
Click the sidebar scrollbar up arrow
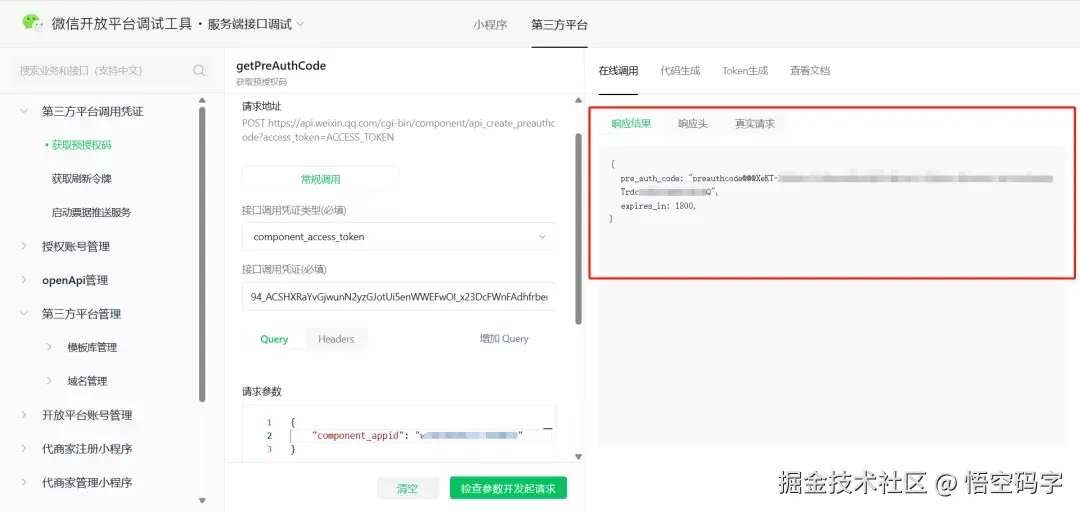(202, 101)
